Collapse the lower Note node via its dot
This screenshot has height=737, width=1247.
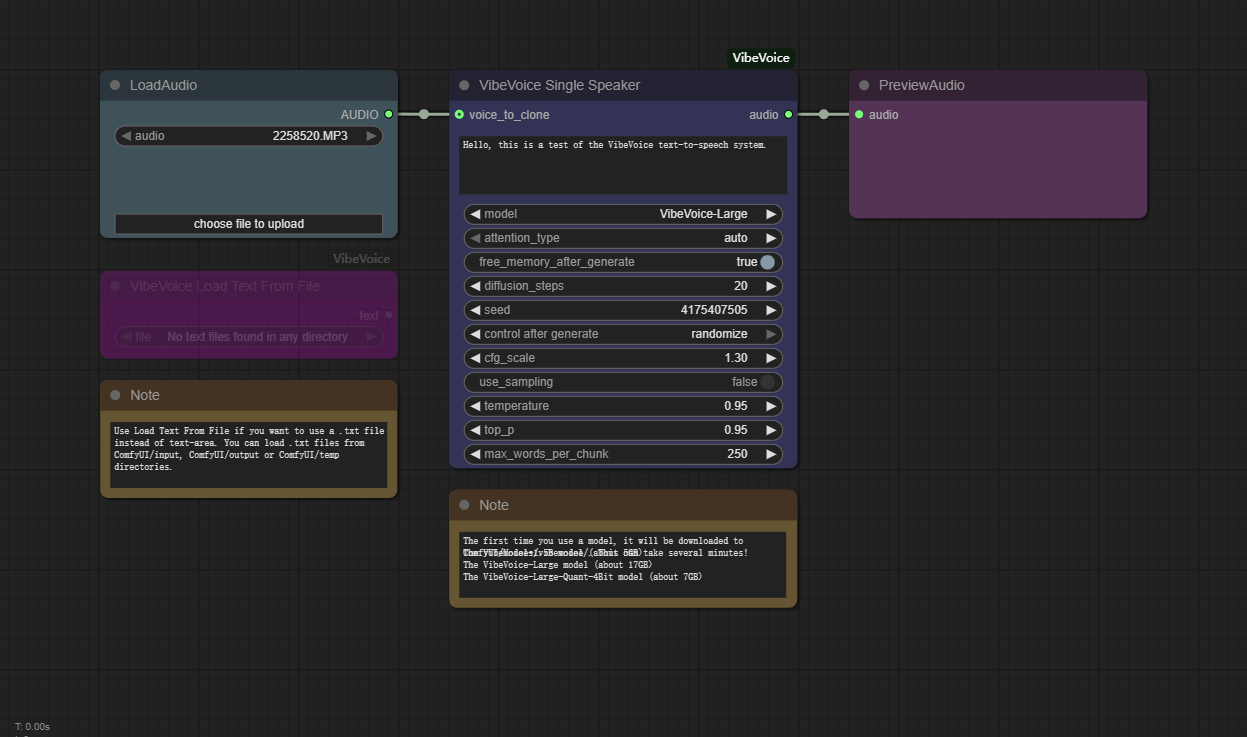click(464, 505)
